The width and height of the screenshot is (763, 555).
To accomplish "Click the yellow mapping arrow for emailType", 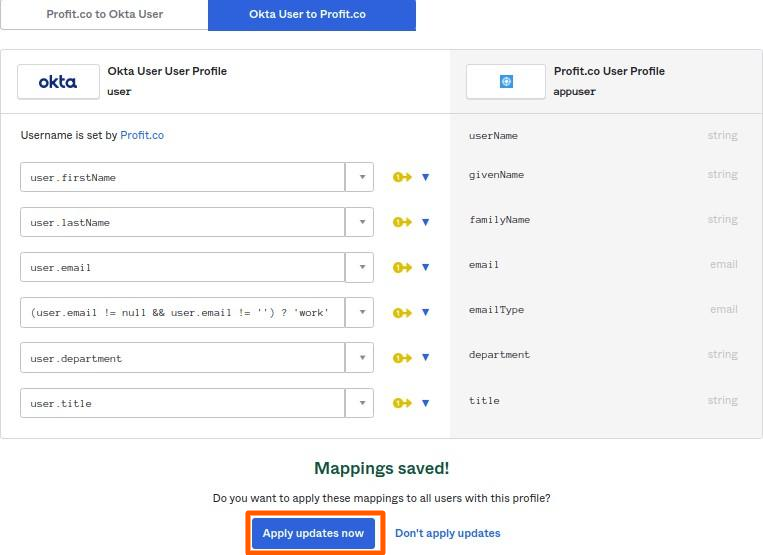I will pyautogui.click(x=402, y=313).
